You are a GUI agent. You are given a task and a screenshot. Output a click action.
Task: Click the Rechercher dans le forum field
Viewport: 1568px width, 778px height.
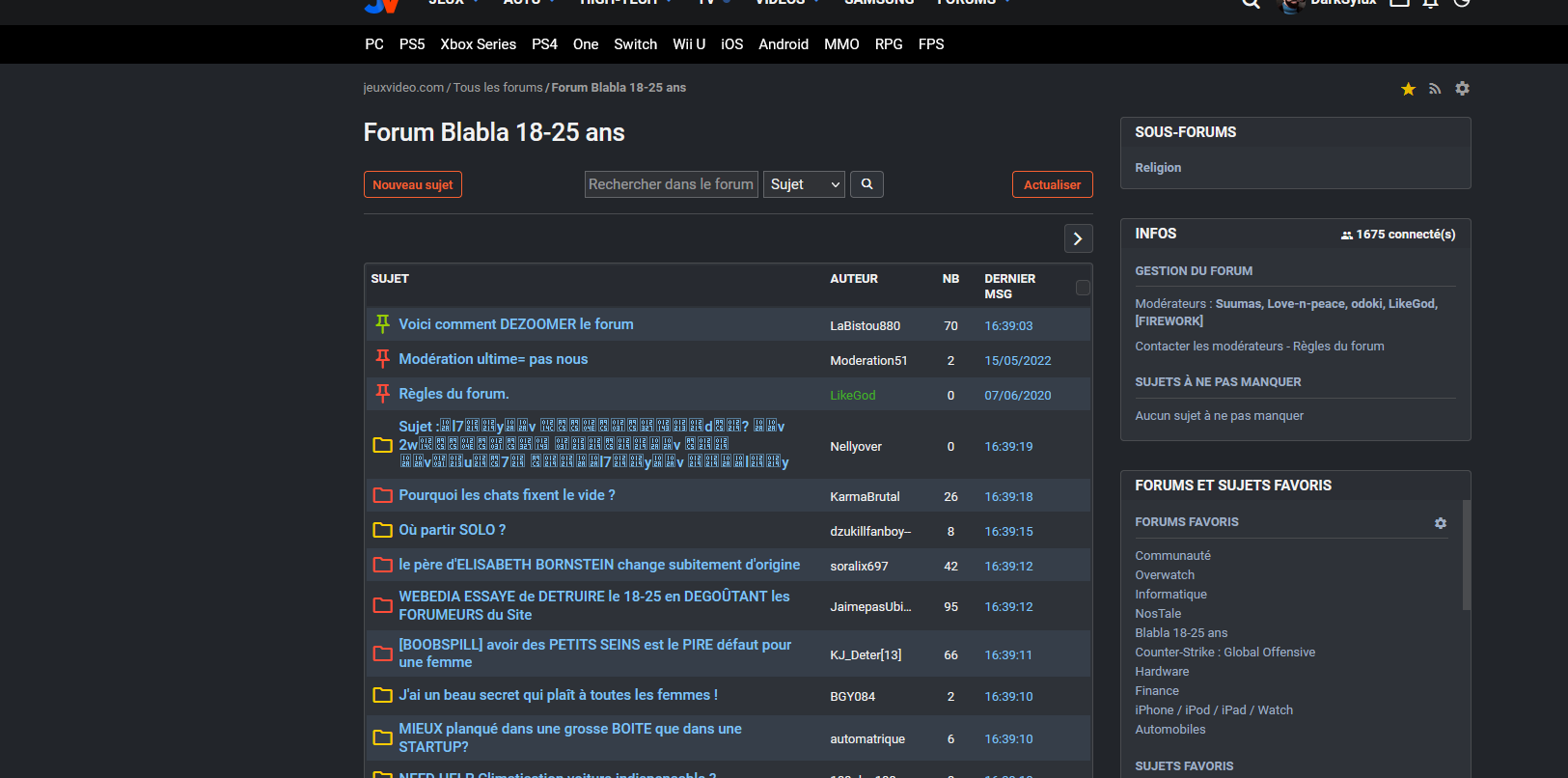point(671,184)
